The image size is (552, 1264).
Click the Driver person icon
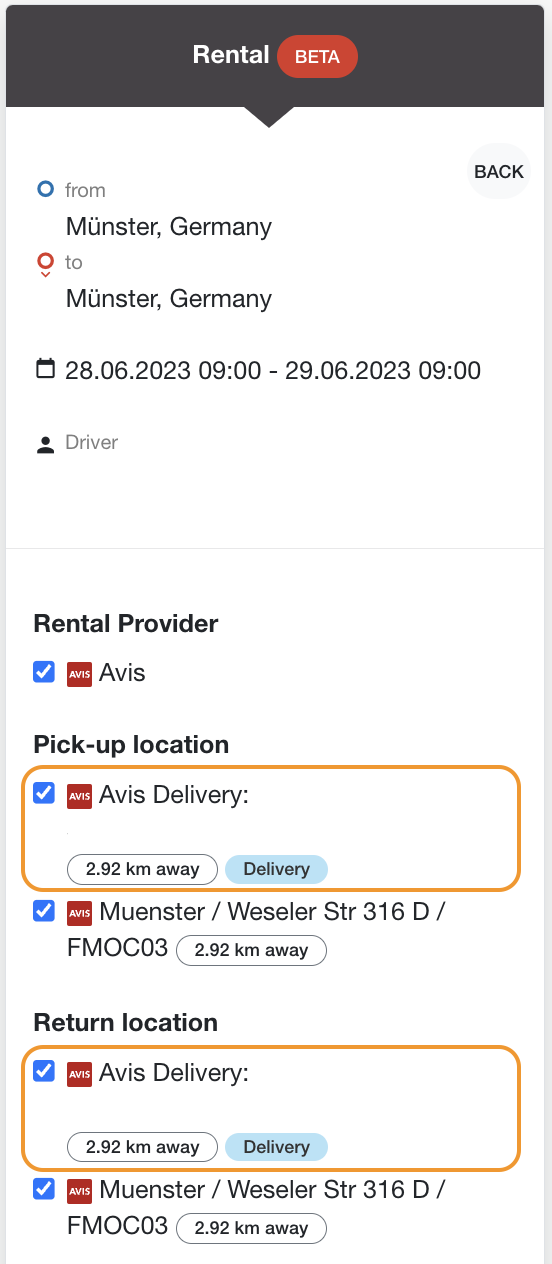pos(45,444)
